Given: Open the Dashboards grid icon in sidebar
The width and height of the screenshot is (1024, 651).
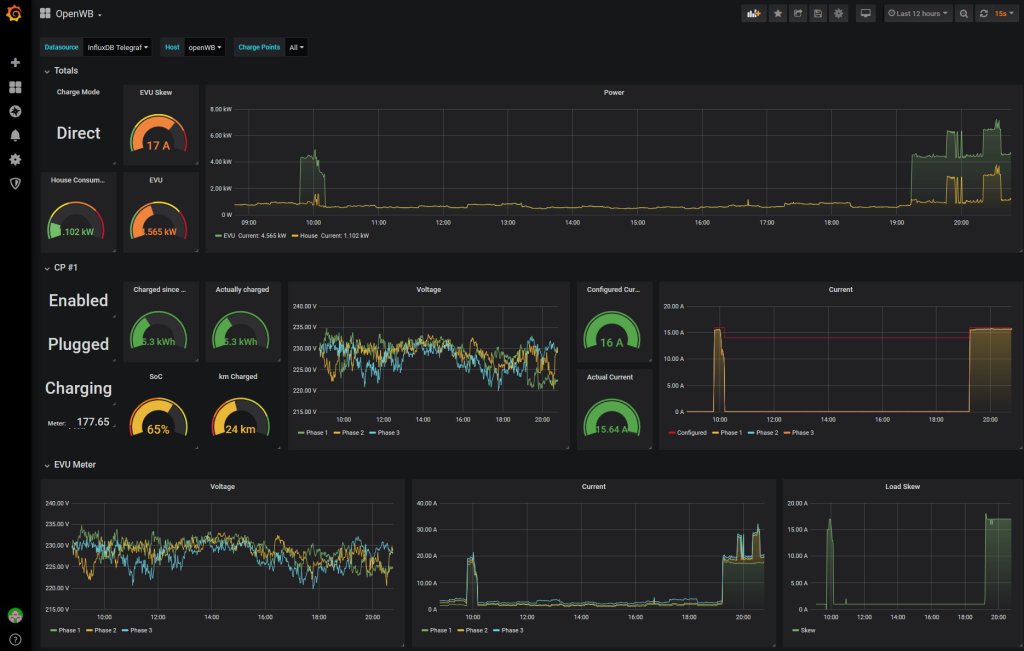Looking at the screenshot, I should (15, 87).
